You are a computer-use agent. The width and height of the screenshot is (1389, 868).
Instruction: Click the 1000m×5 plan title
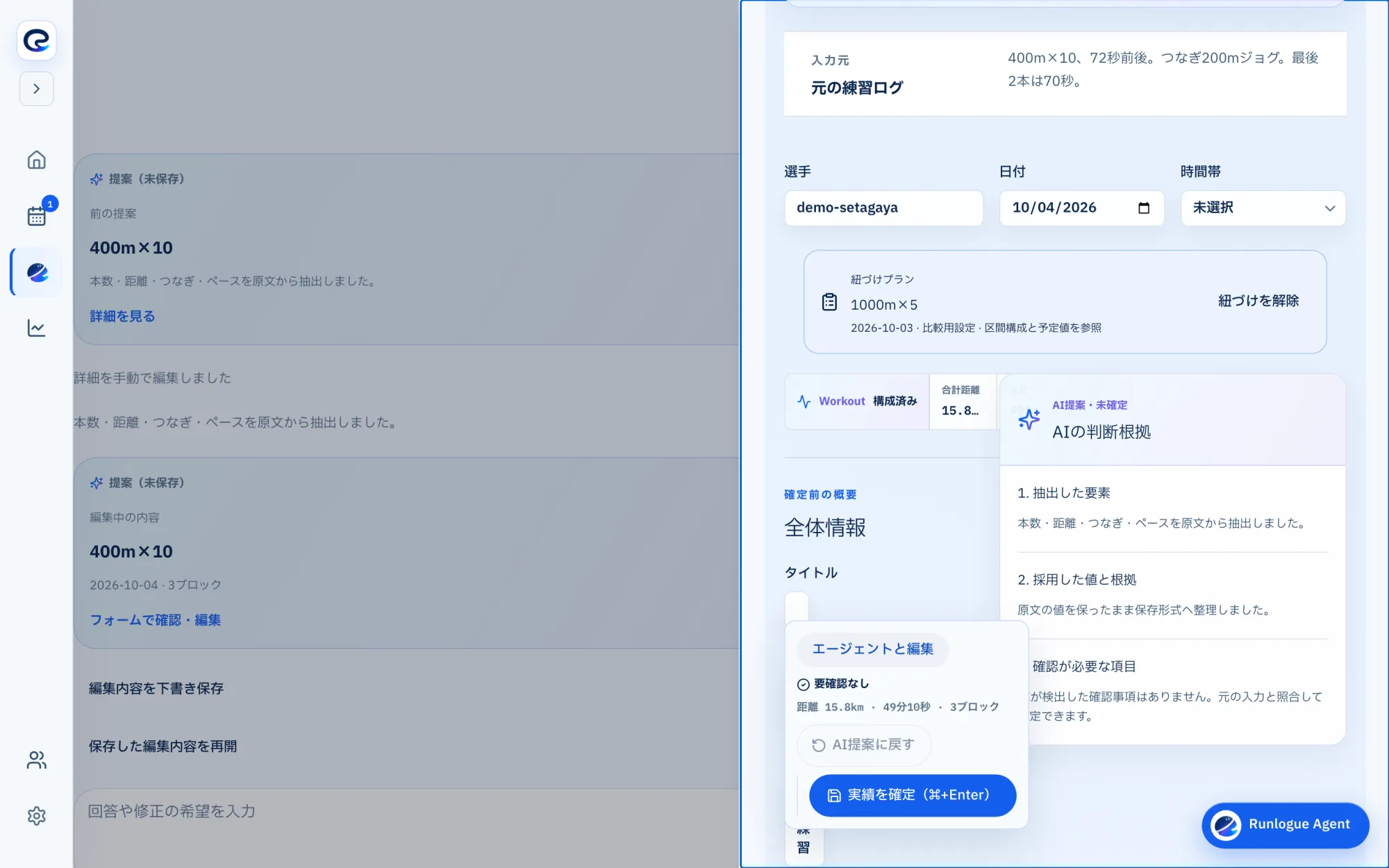pyautogui.click(x=883, y=305)
